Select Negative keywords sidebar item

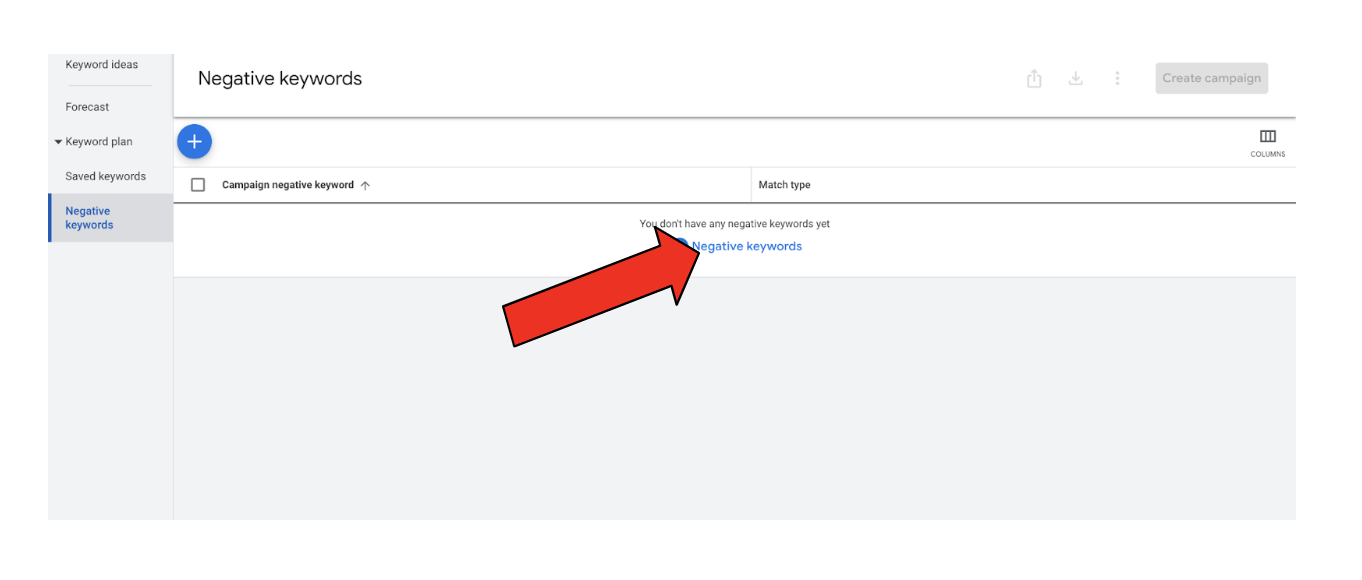89,218
